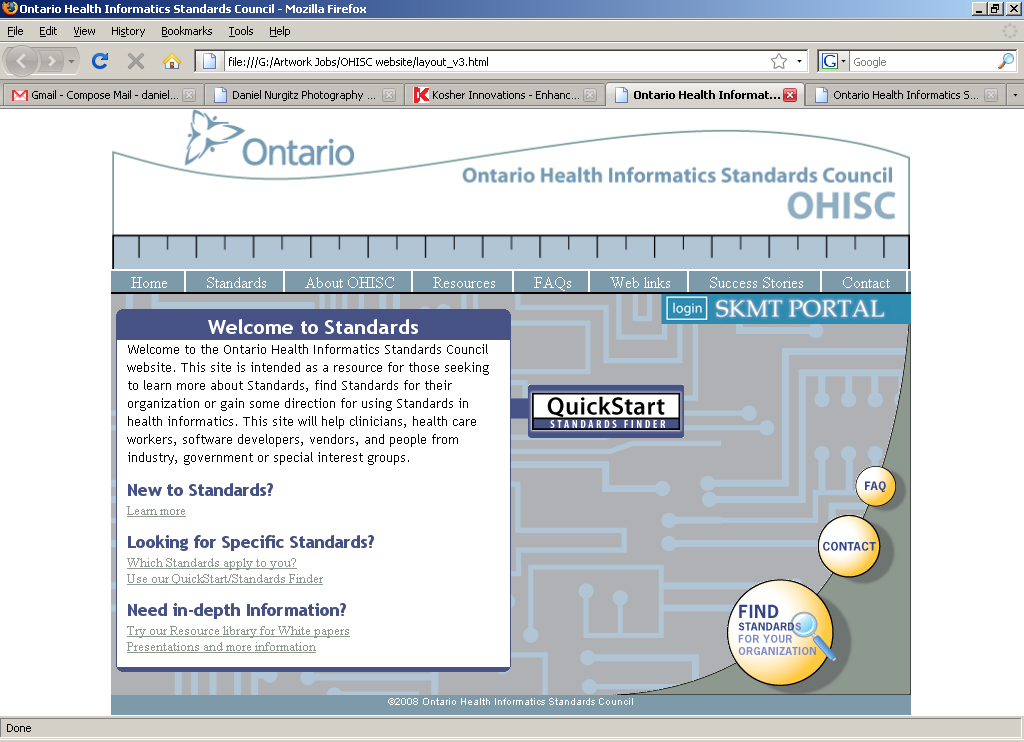1024x742 pixels.
Task: Open the Tools menu
Action: pos(241,31)
